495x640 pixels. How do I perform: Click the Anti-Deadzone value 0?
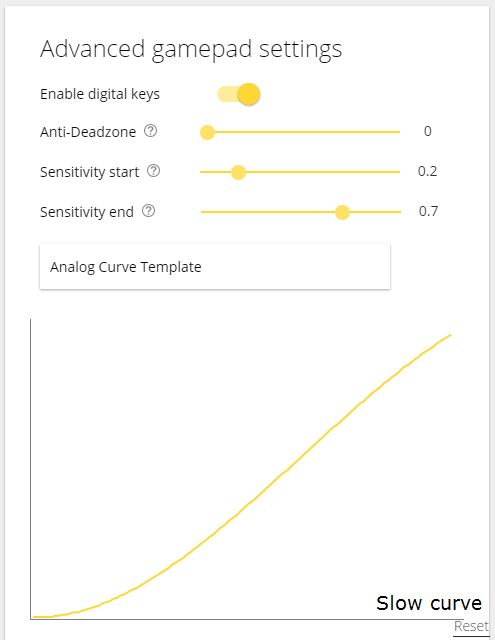[x=427, y=131]
